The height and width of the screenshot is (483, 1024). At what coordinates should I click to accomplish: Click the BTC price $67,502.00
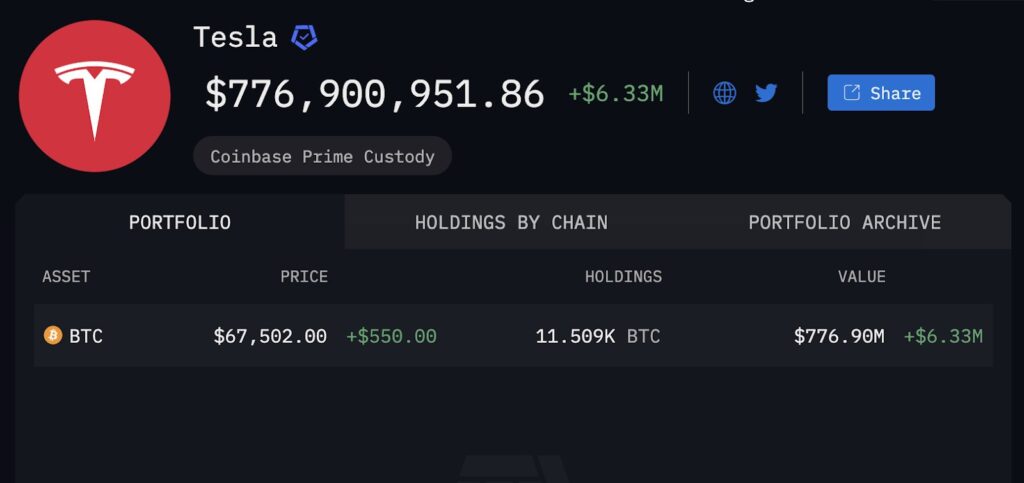[x=270, y=336]
